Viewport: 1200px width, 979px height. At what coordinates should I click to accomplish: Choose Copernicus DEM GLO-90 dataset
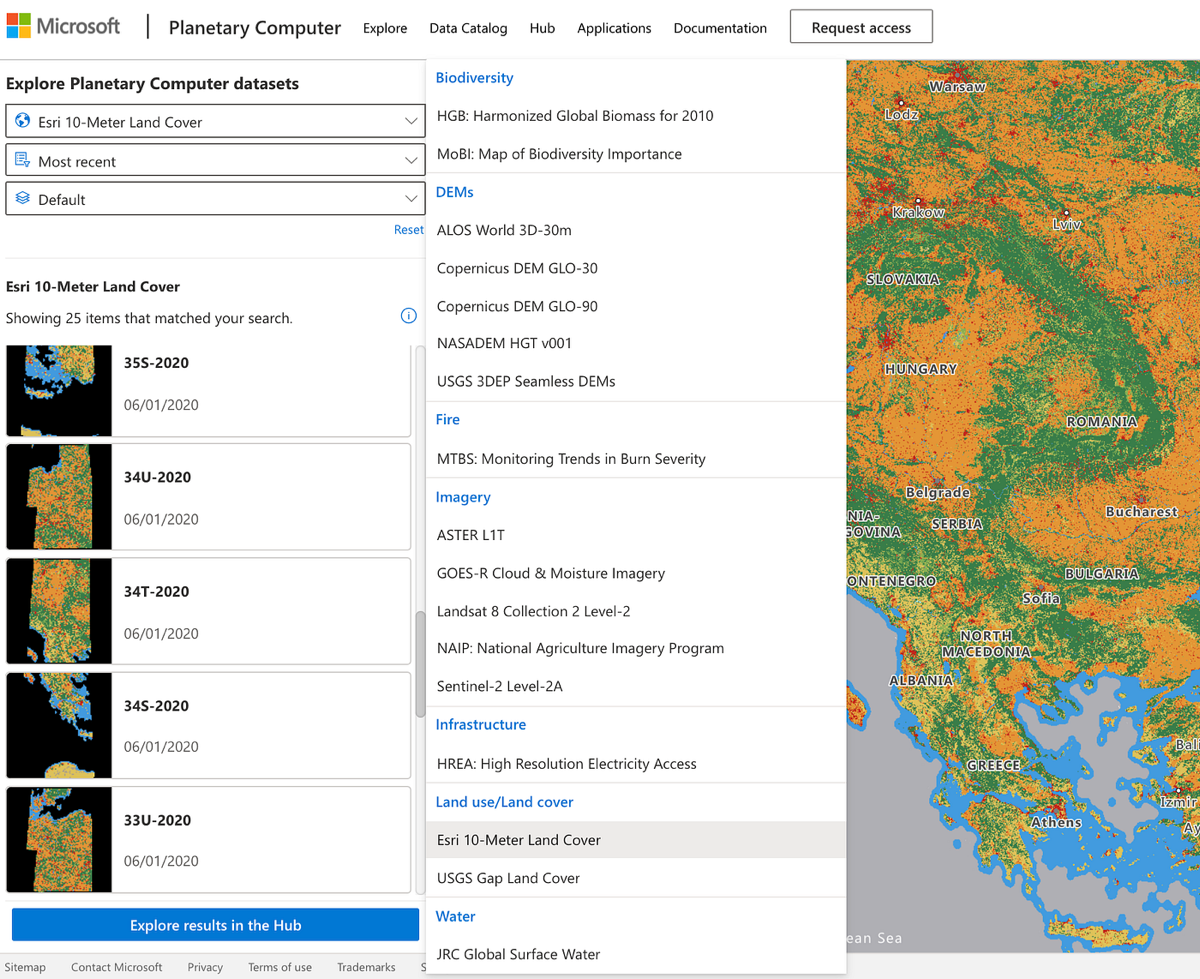636,305
